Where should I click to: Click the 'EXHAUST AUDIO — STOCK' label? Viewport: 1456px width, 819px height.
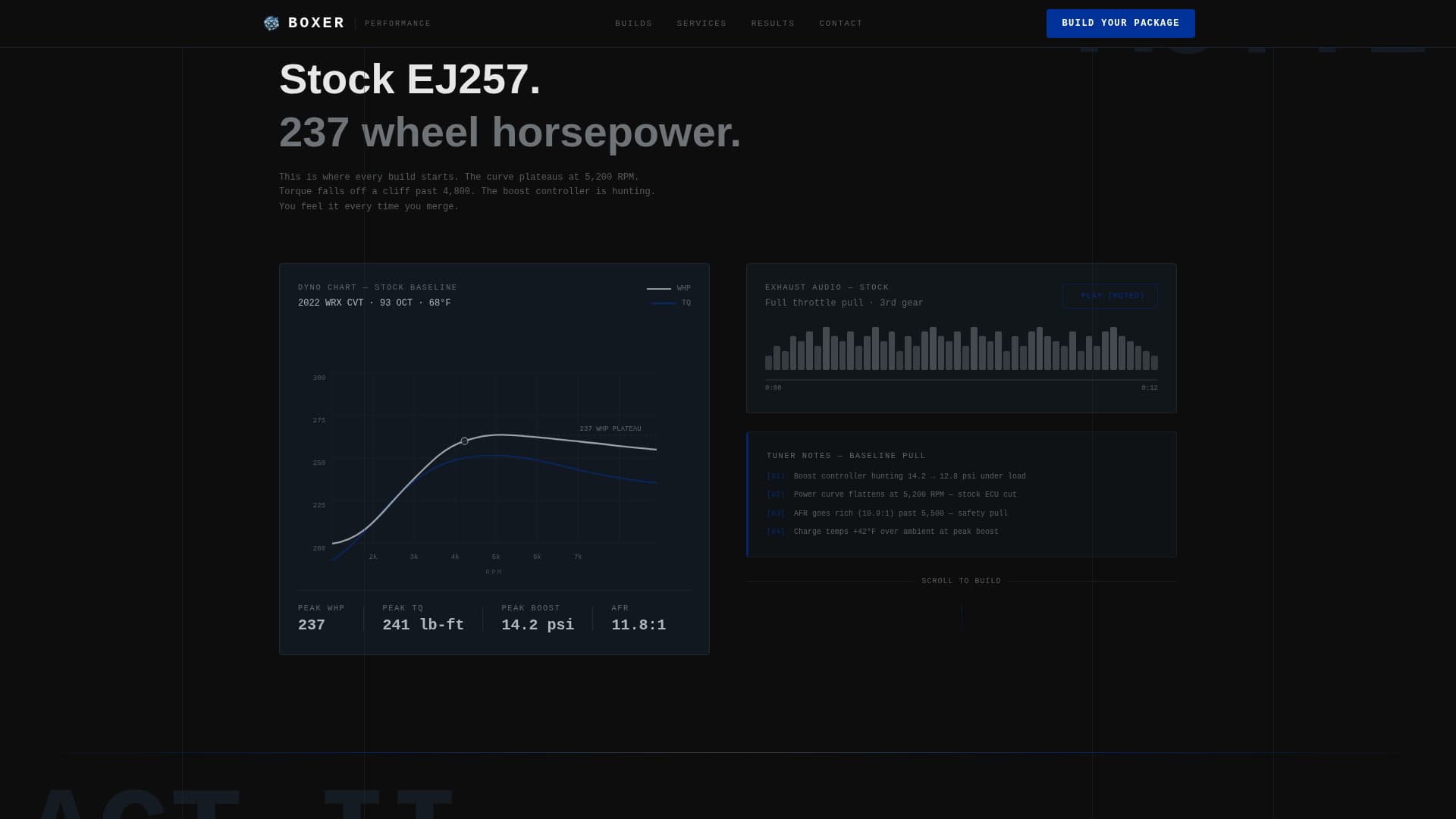tap(827, 287)
